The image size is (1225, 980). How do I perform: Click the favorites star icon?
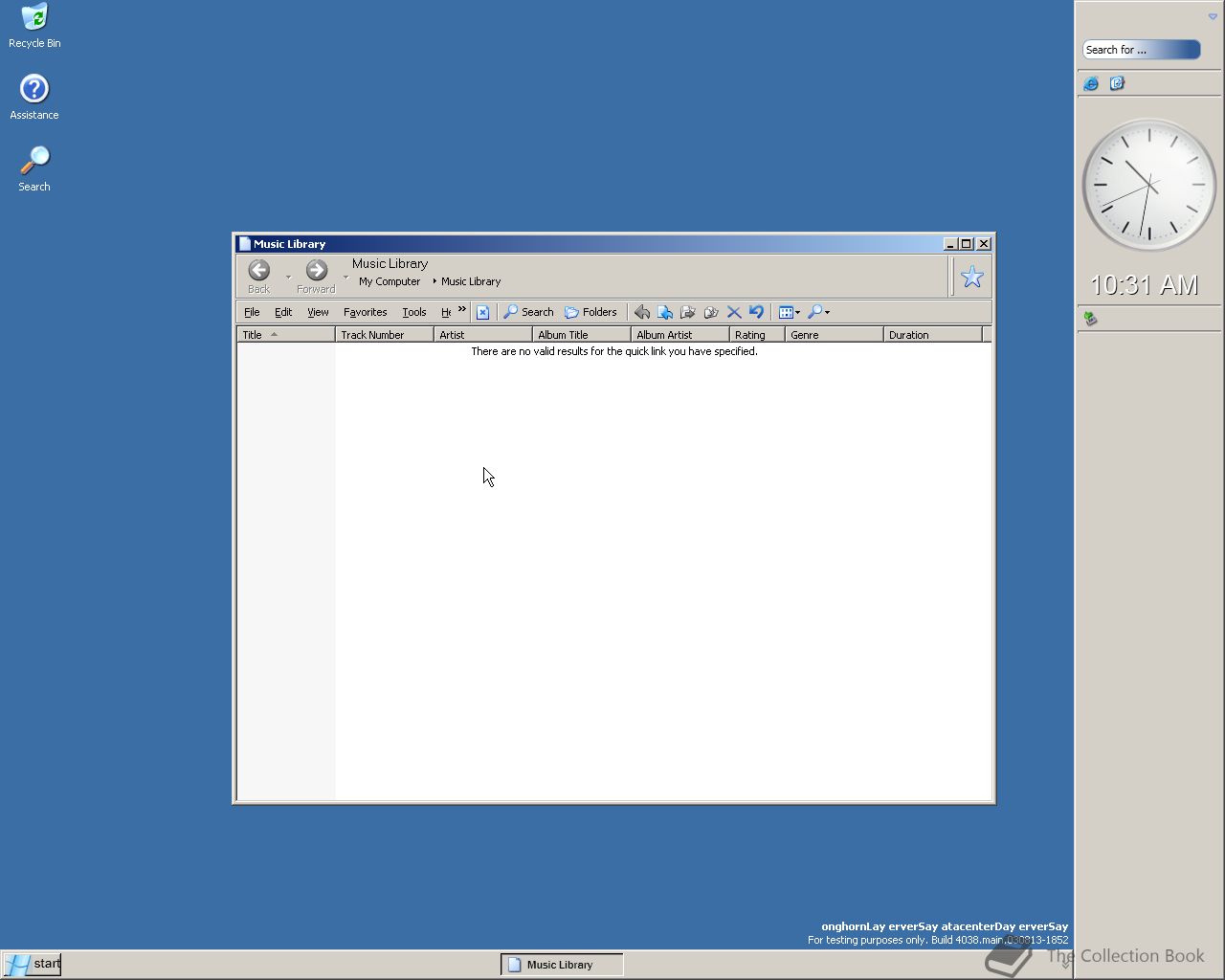pyautogui.click(x=972, y=277)
